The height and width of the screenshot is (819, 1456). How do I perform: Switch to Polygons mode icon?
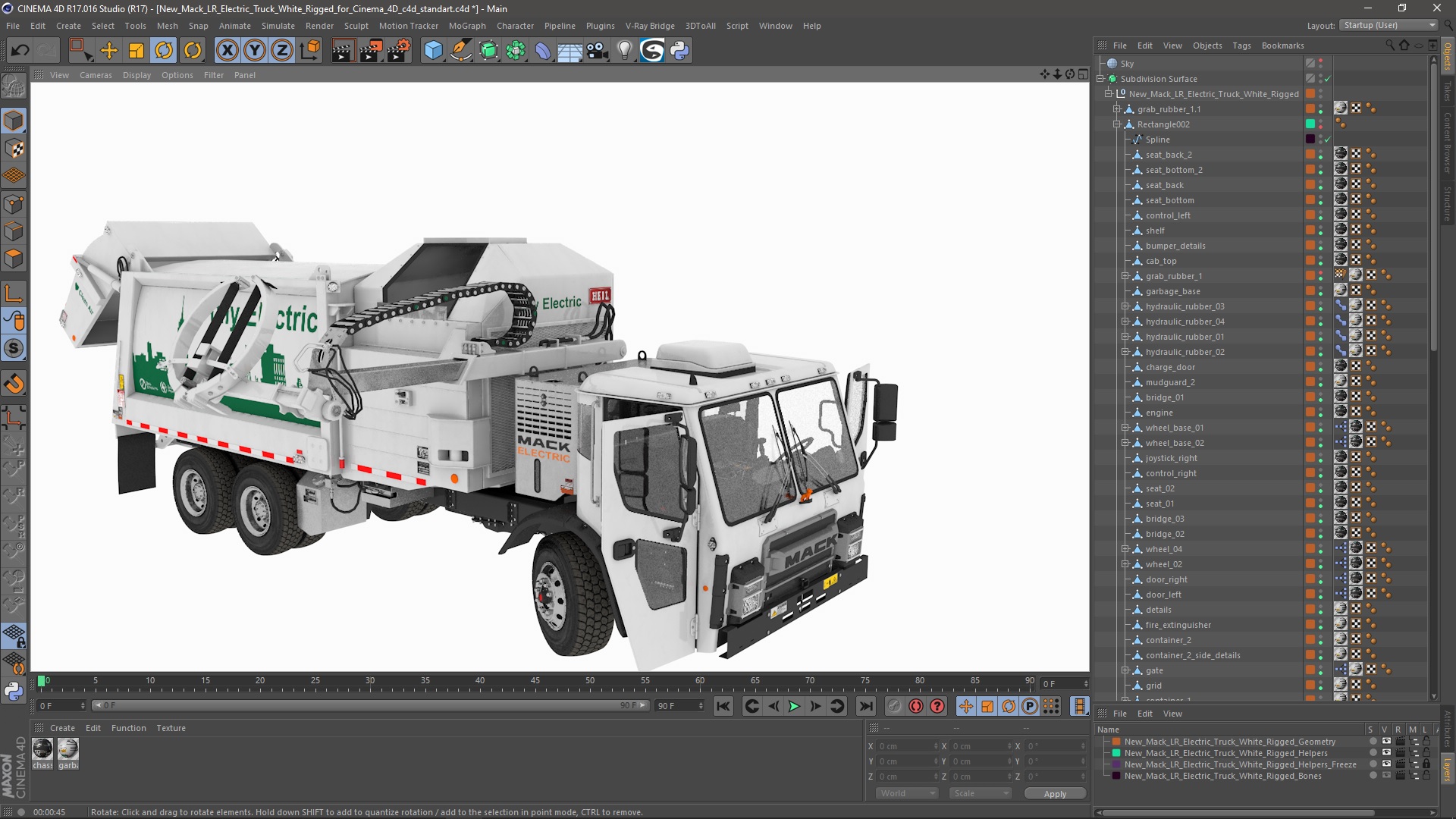[14, 259]
